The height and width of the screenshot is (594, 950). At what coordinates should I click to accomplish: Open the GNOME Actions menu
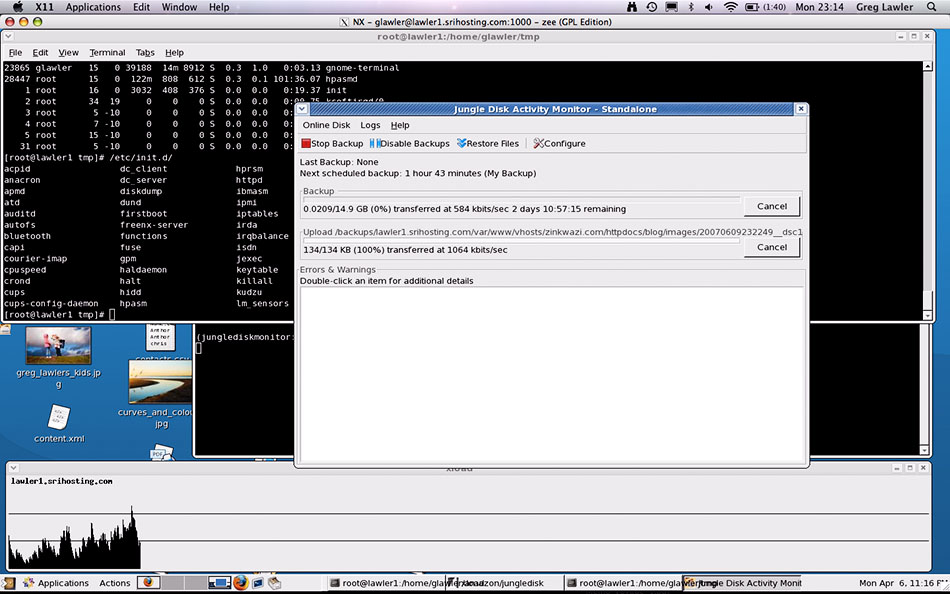tap(115, 583)
